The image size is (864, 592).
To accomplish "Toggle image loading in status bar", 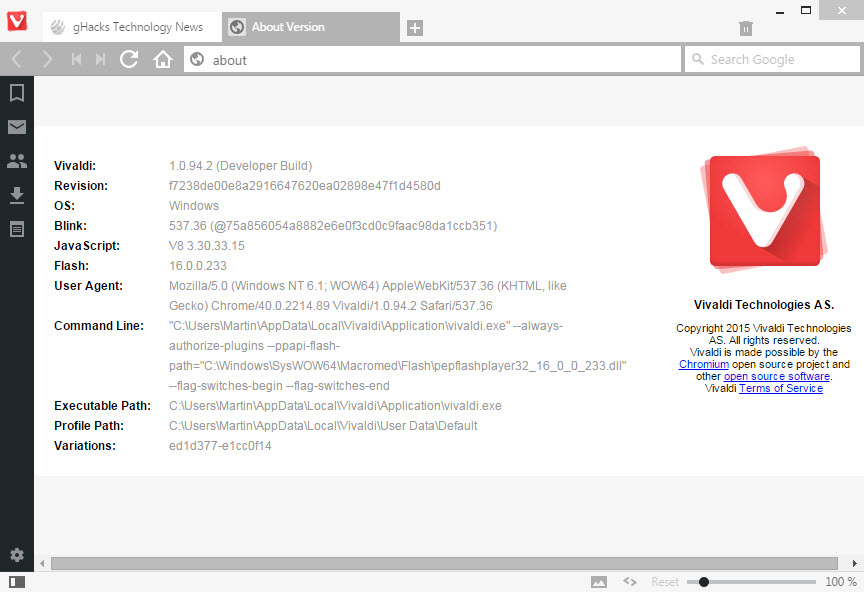I will click(x=599, y=582).
